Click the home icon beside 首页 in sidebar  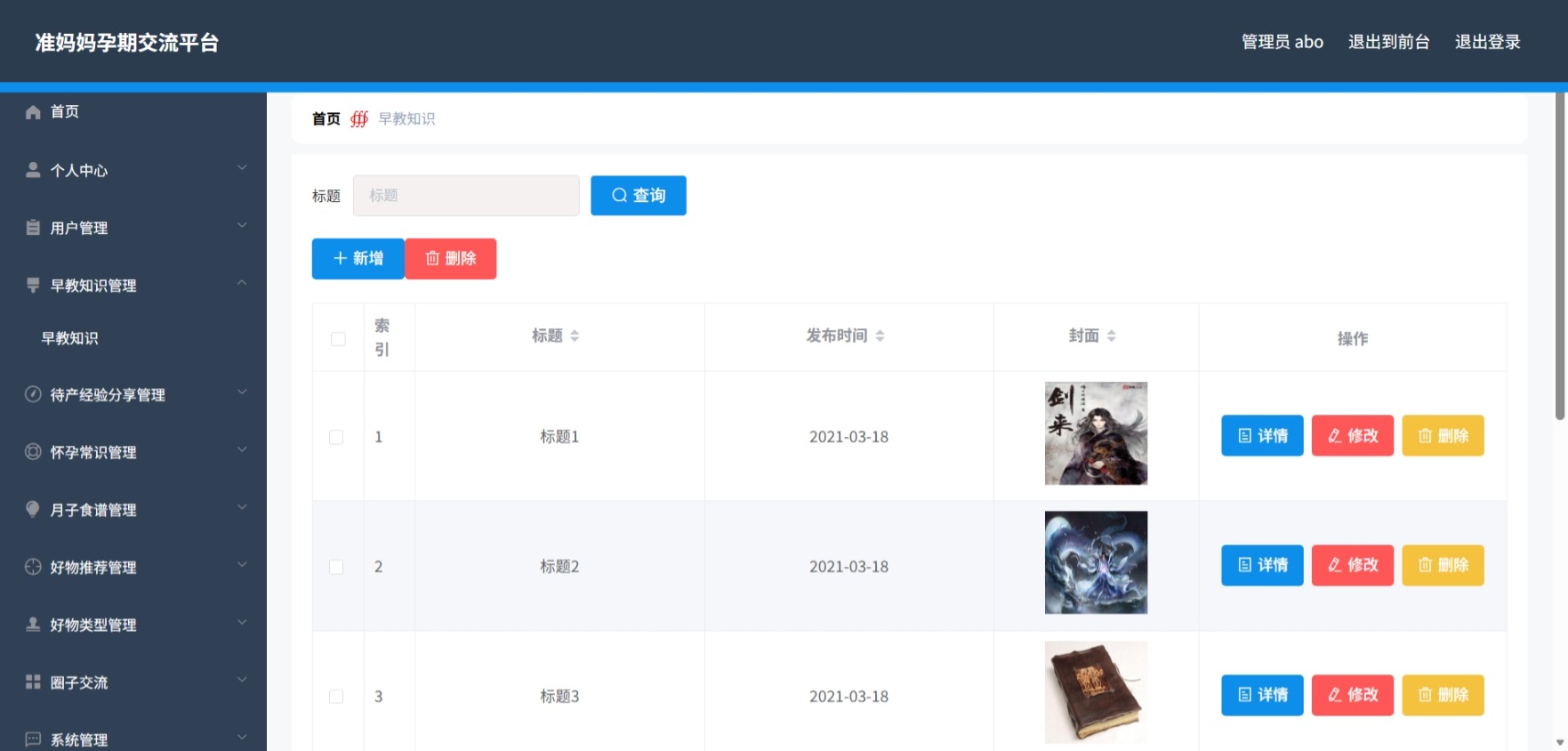tap(33, 112)
